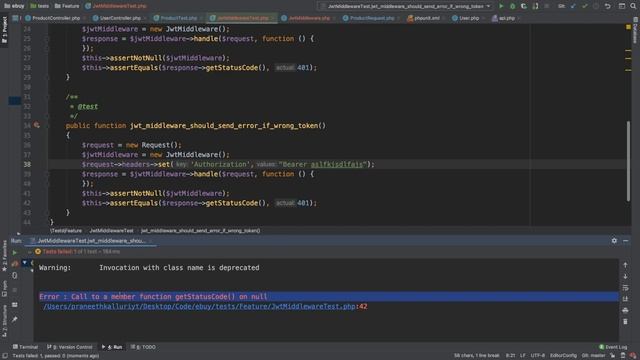Image resolution: width=640 pixels, height=360 pixels.
Task: Click JwtMiddlewareTest breadcrumb under editor
Action: coord(111,231)
